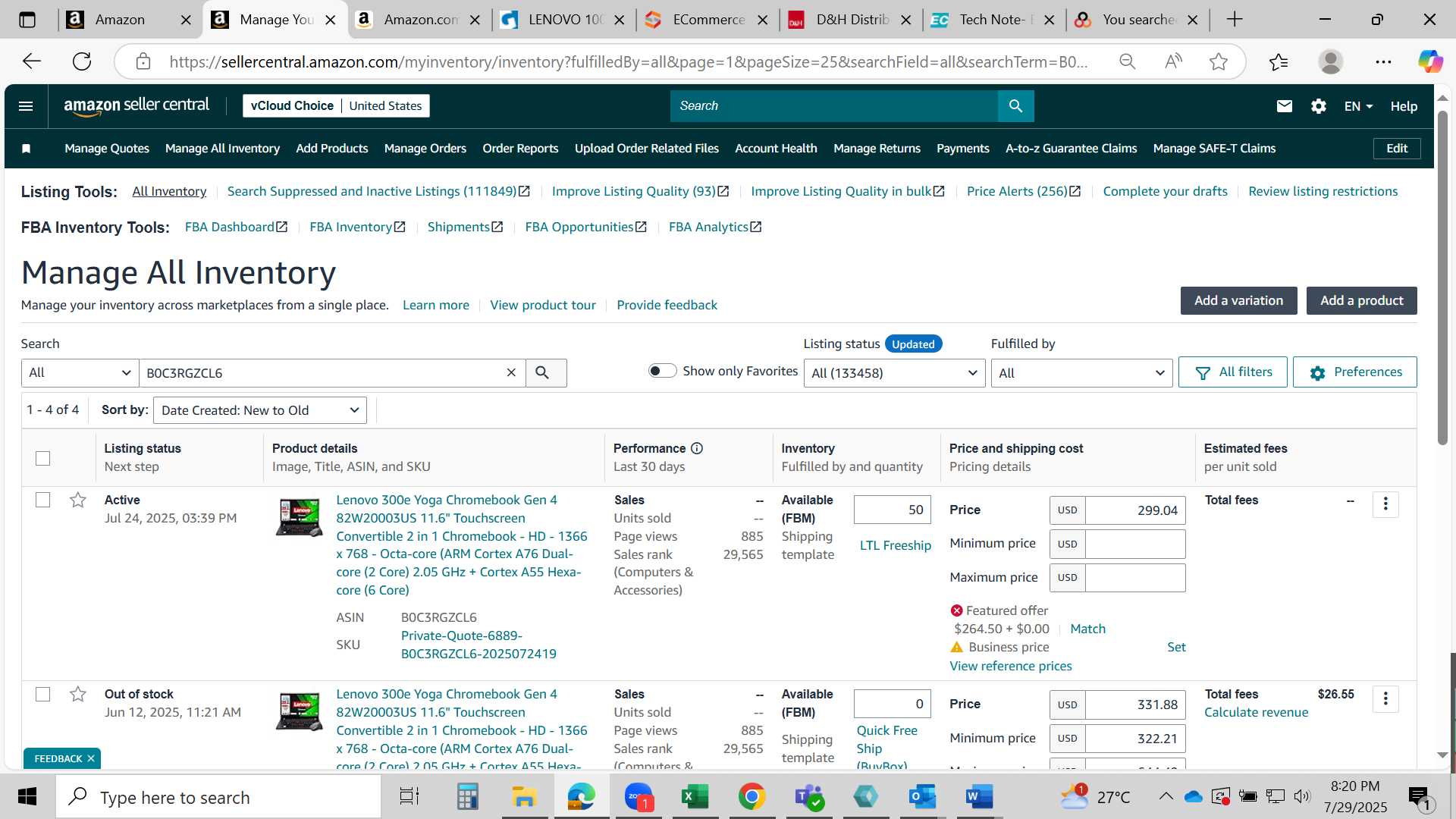Viewport: 1456px width, 819px height.
Task: Click Calculate revenue link
Action: pyautogui.click(x=1256, y=712)
